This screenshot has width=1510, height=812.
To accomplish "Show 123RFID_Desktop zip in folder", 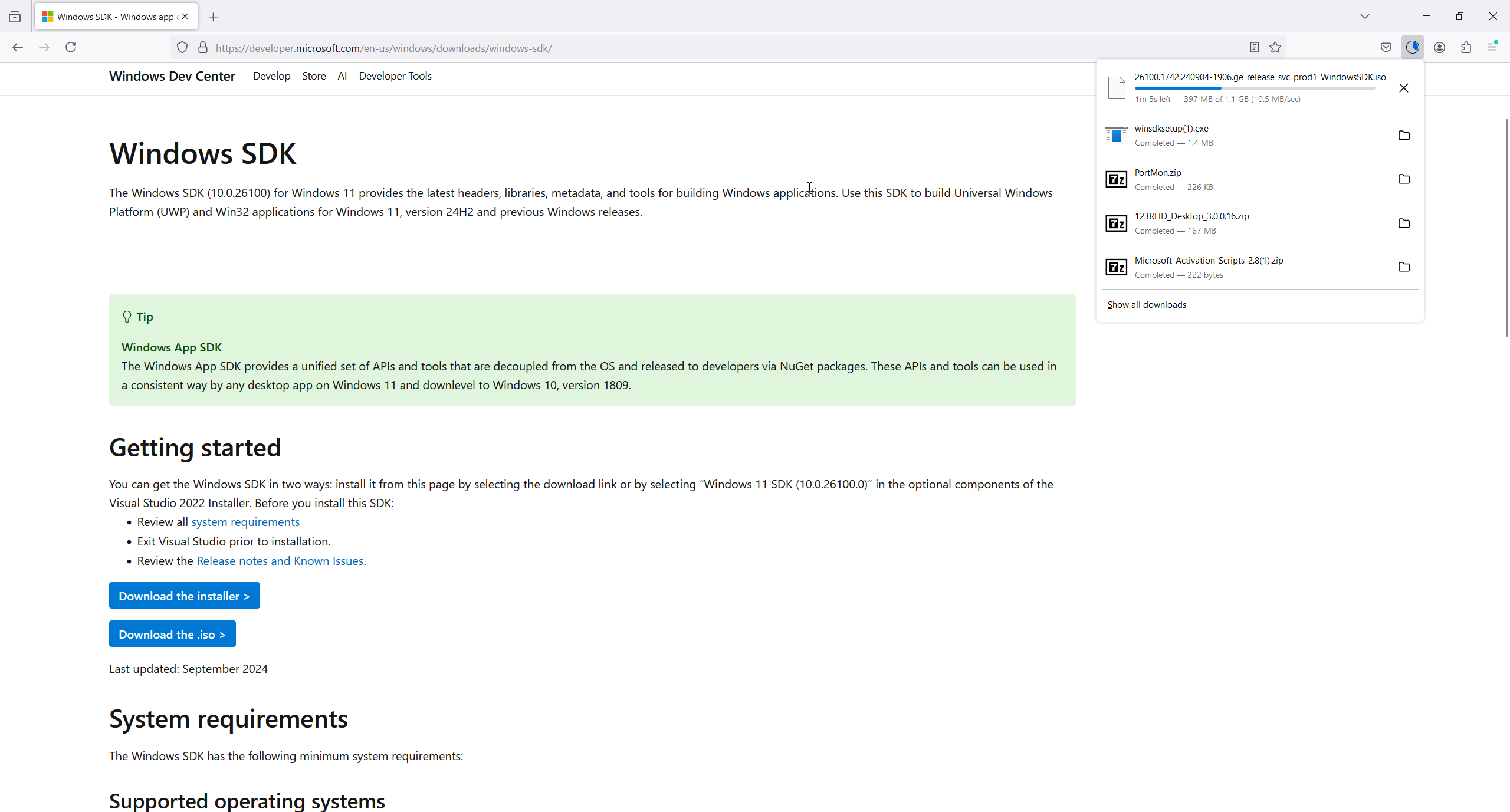I will 1404,223.
